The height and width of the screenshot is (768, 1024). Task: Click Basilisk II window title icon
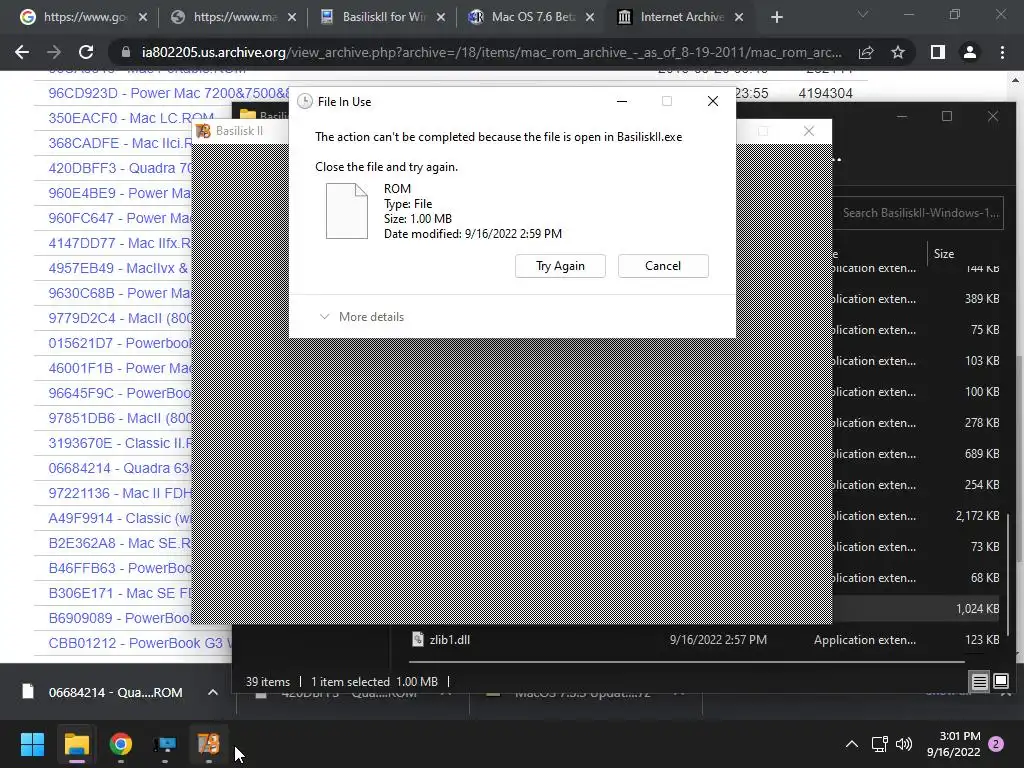pos(203,131)
